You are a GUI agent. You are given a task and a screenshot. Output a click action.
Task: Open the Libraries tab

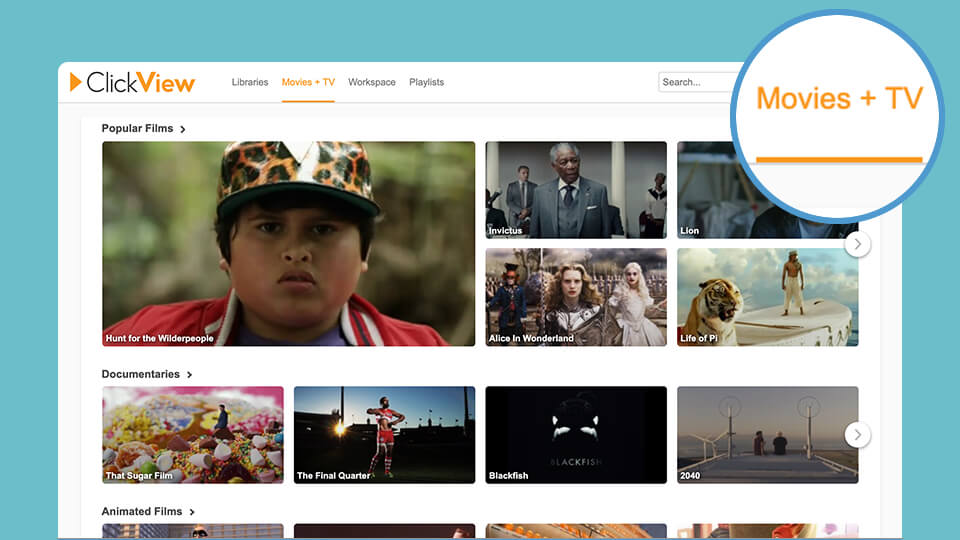pyautogui.click(x=250, y=82)
